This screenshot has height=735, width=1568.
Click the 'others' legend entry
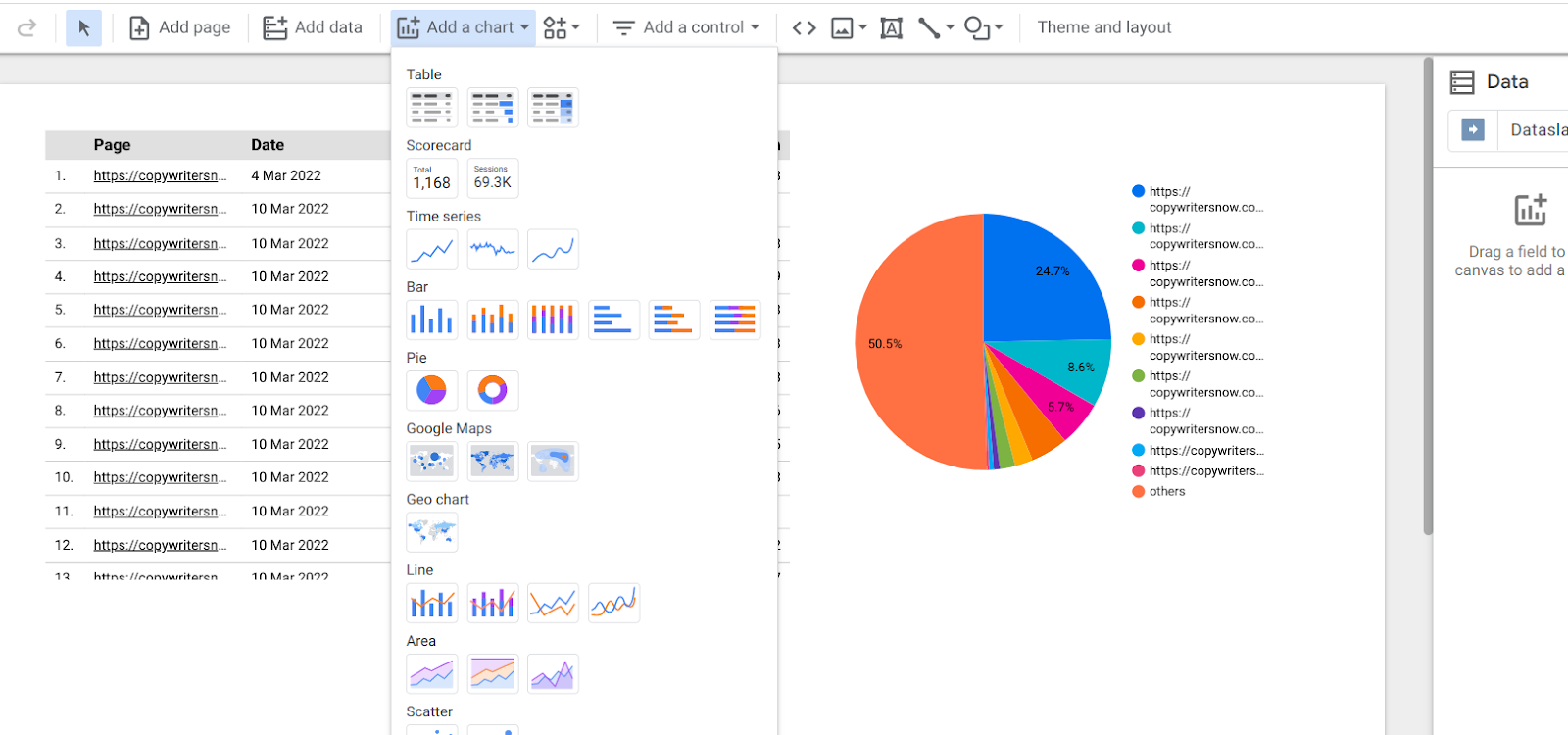click(x=1158, y=492)
